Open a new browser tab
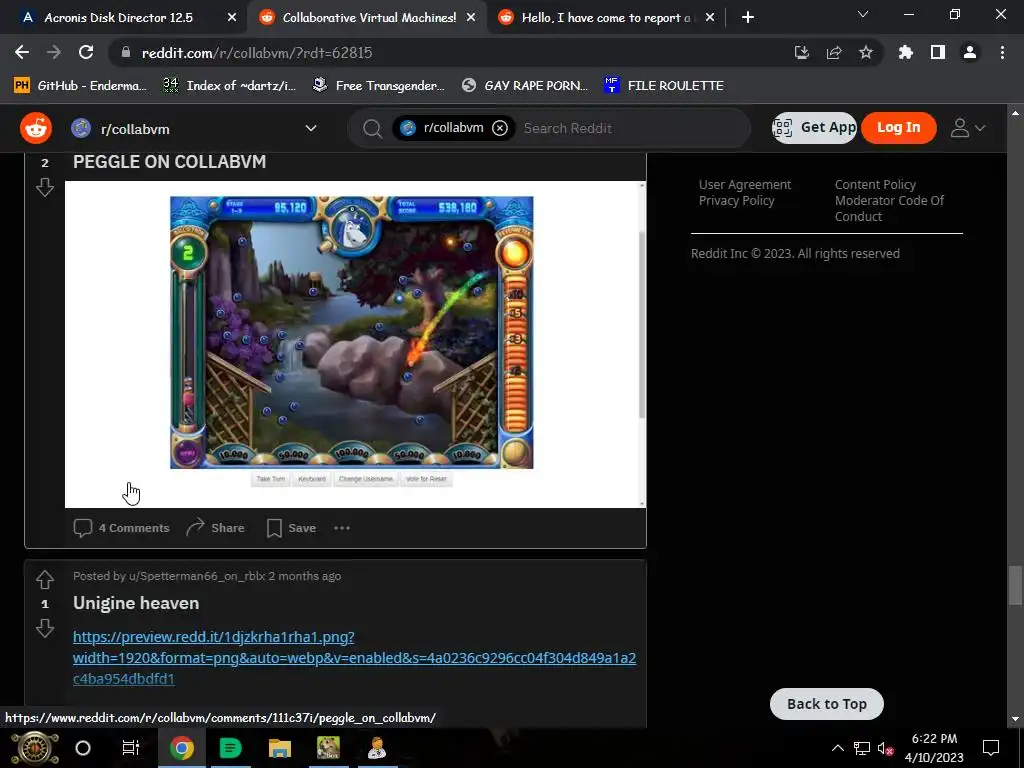The width and height of the screenshot is (1024, 768). point(748,18)
